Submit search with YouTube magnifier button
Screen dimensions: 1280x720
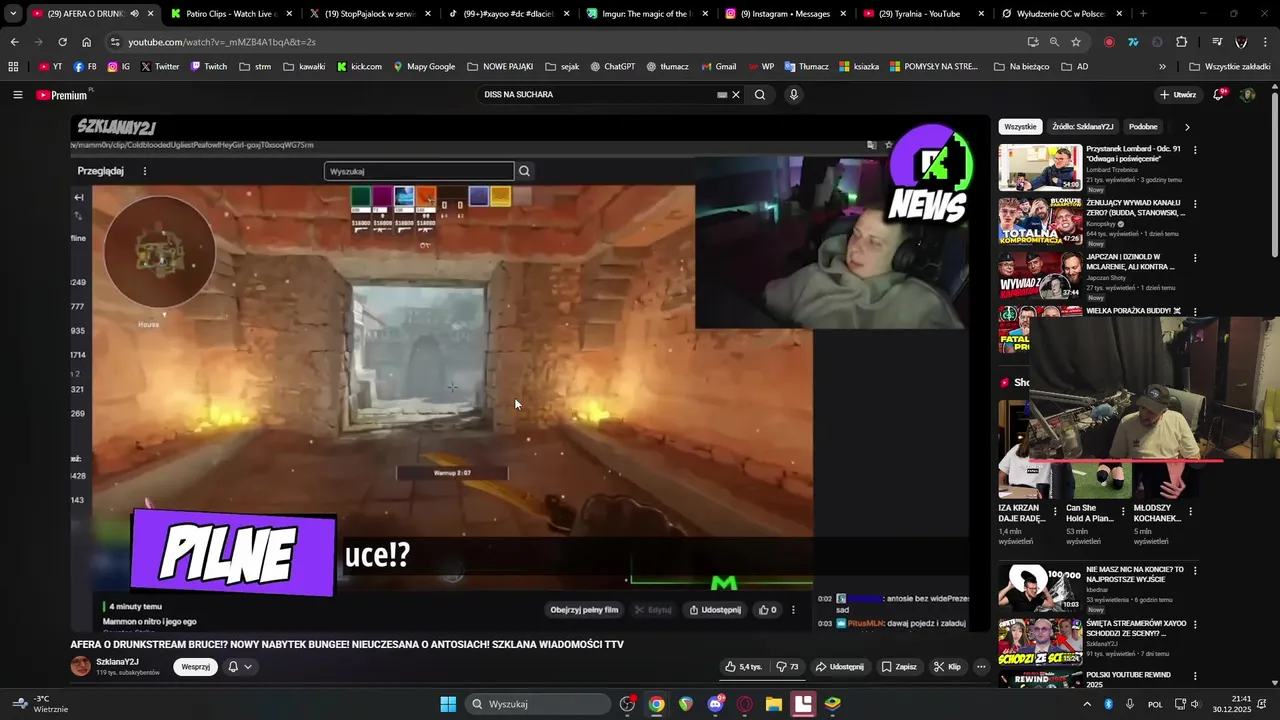coord(760,95)
